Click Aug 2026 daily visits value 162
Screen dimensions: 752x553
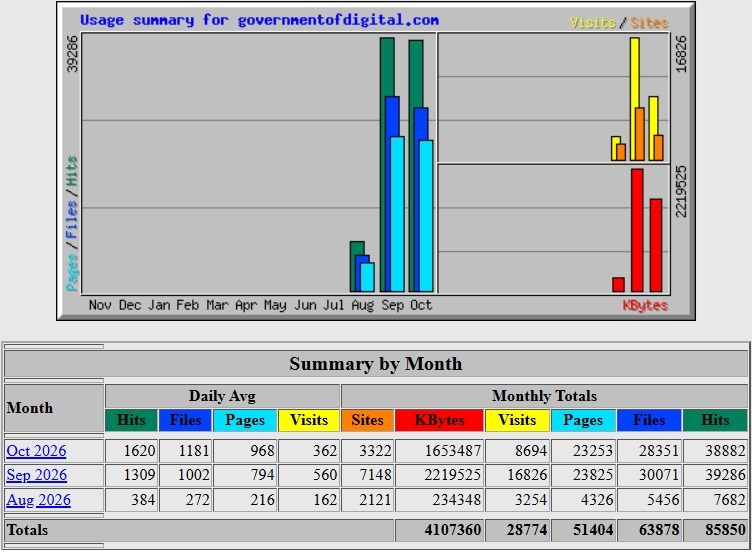pos(325,500)
